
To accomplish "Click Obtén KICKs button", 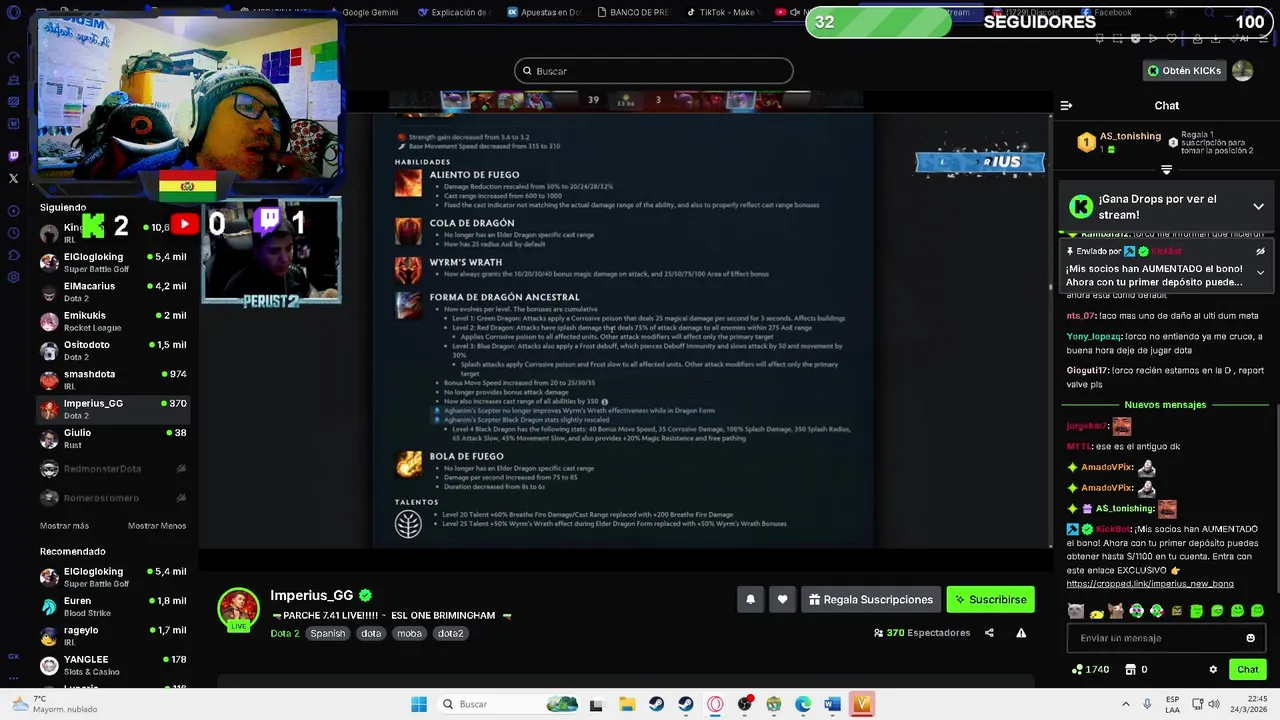I will 1184,70.
